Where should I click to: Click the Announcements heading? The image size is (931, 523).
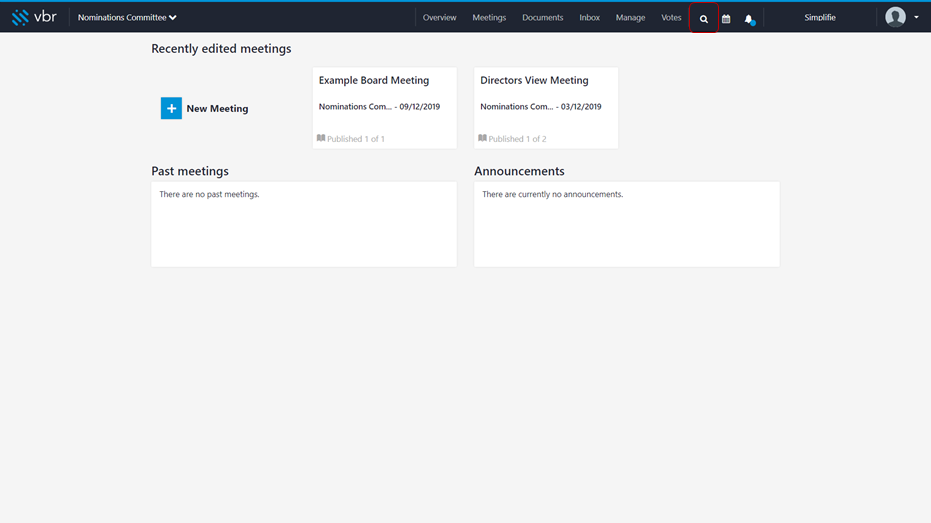pyautogui.click(x=520, y=171)
